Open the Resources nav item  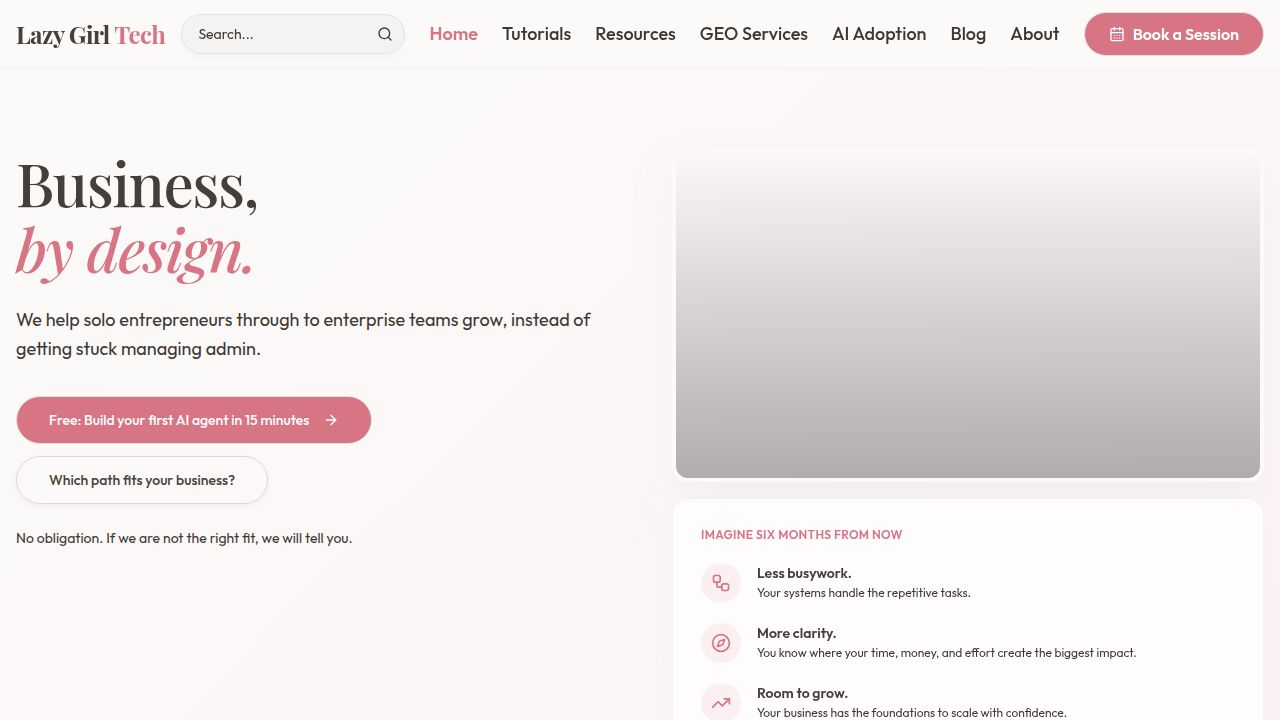(635, 34)
